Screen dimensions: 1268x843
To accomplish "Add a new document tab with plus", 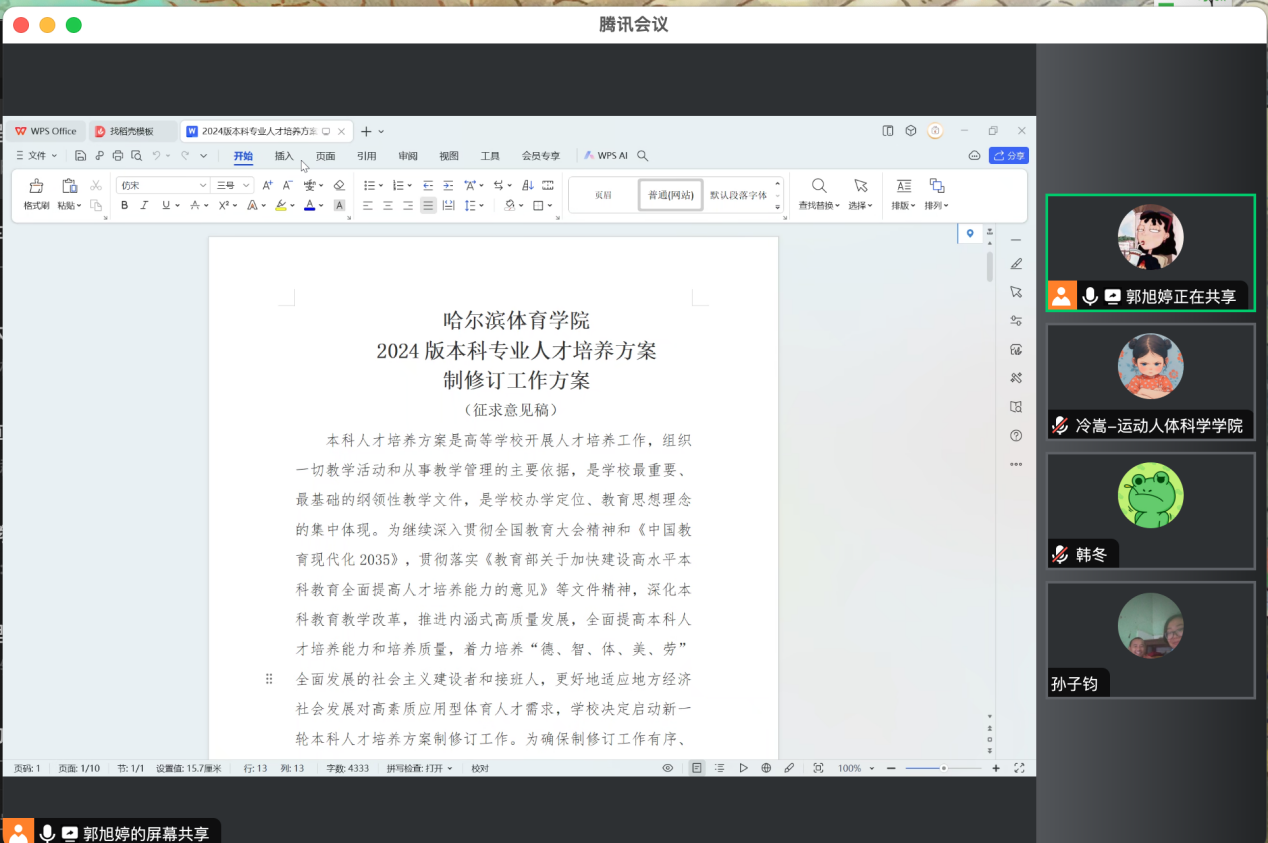I will pyautogui.click(x=366, y=131).
